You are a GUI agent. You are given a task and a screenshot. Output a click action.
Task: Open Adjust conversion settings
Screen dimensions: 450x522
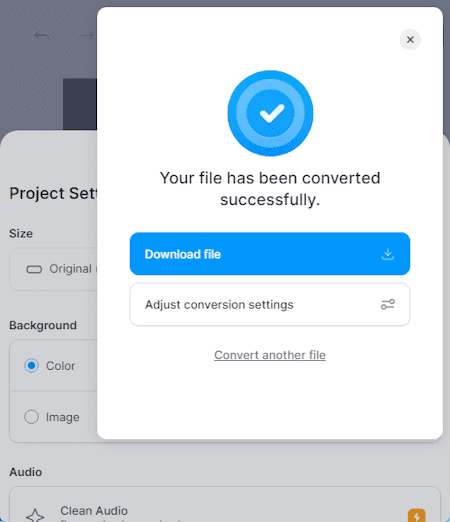pos(270,304)
